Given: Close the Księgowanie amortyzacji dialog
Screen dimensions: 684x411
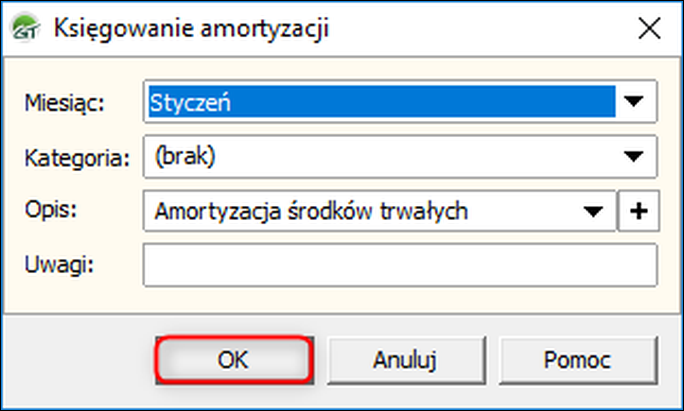Looking at the screenshot, I should click(650, 29).
